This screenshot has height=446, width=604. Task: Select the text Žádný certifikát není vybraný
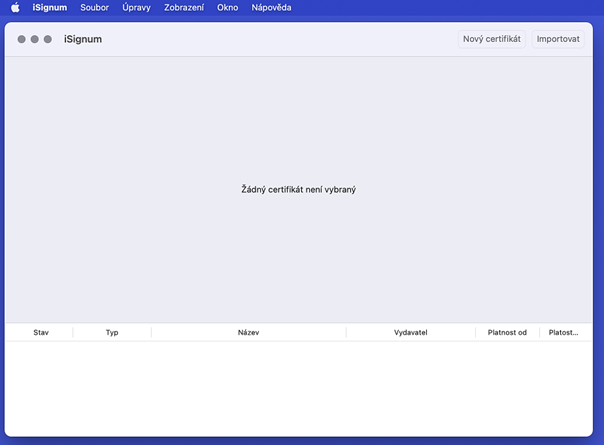tap(299, 189)
